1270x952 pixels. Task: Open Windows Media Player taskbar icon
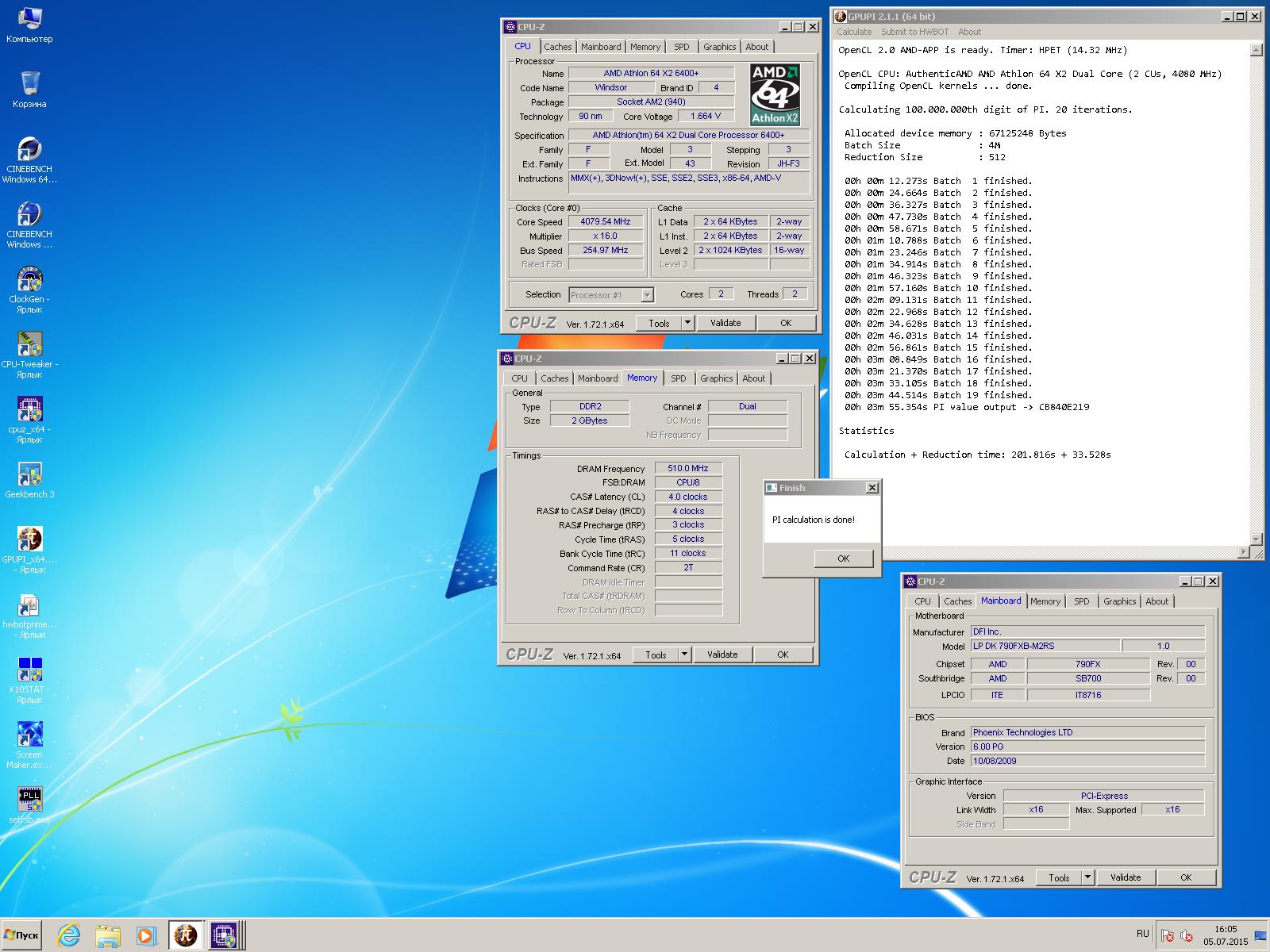[146, 935]
